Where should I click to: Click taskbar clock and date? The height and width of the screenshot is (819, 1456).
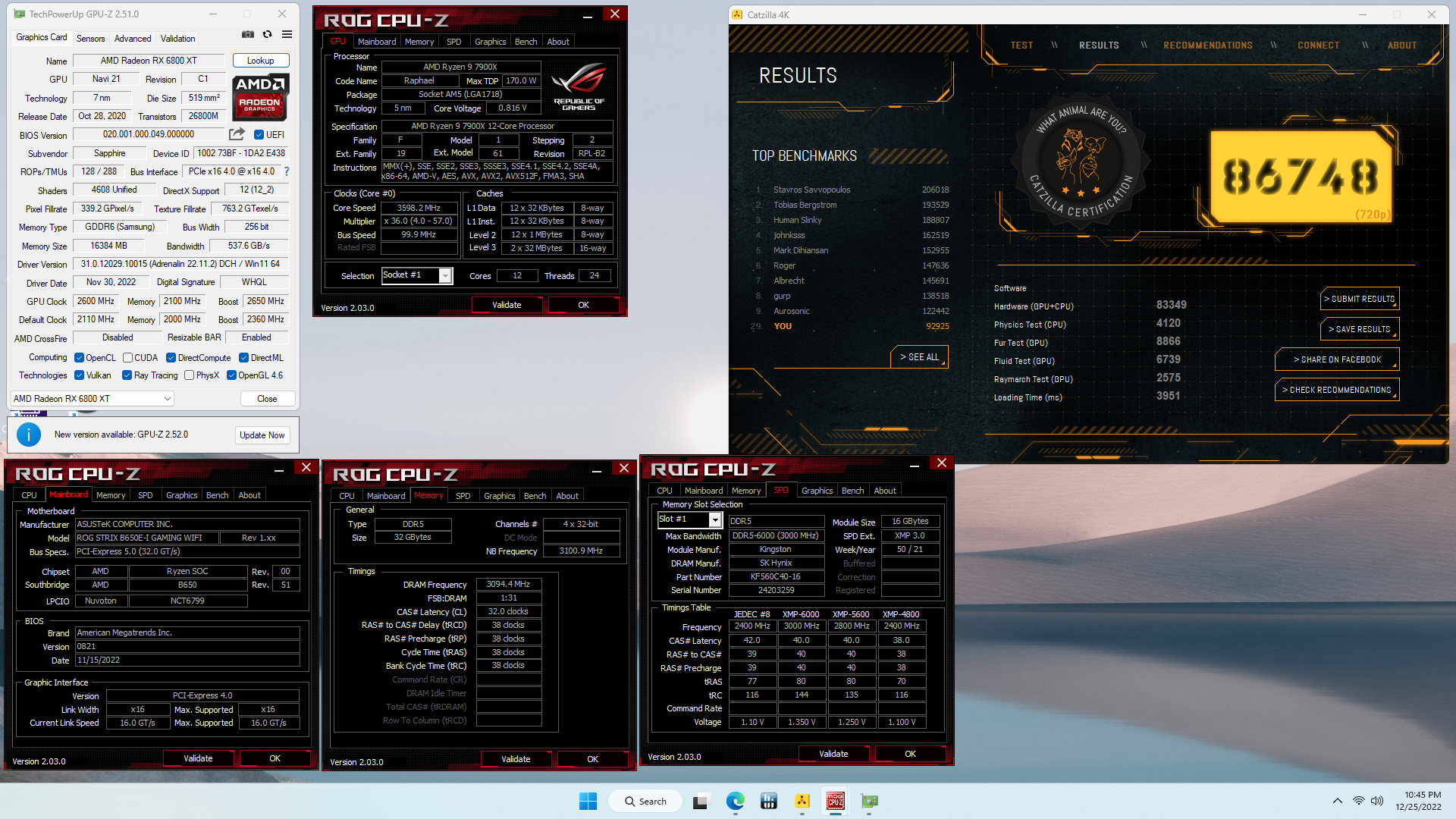pos(1418,801)
